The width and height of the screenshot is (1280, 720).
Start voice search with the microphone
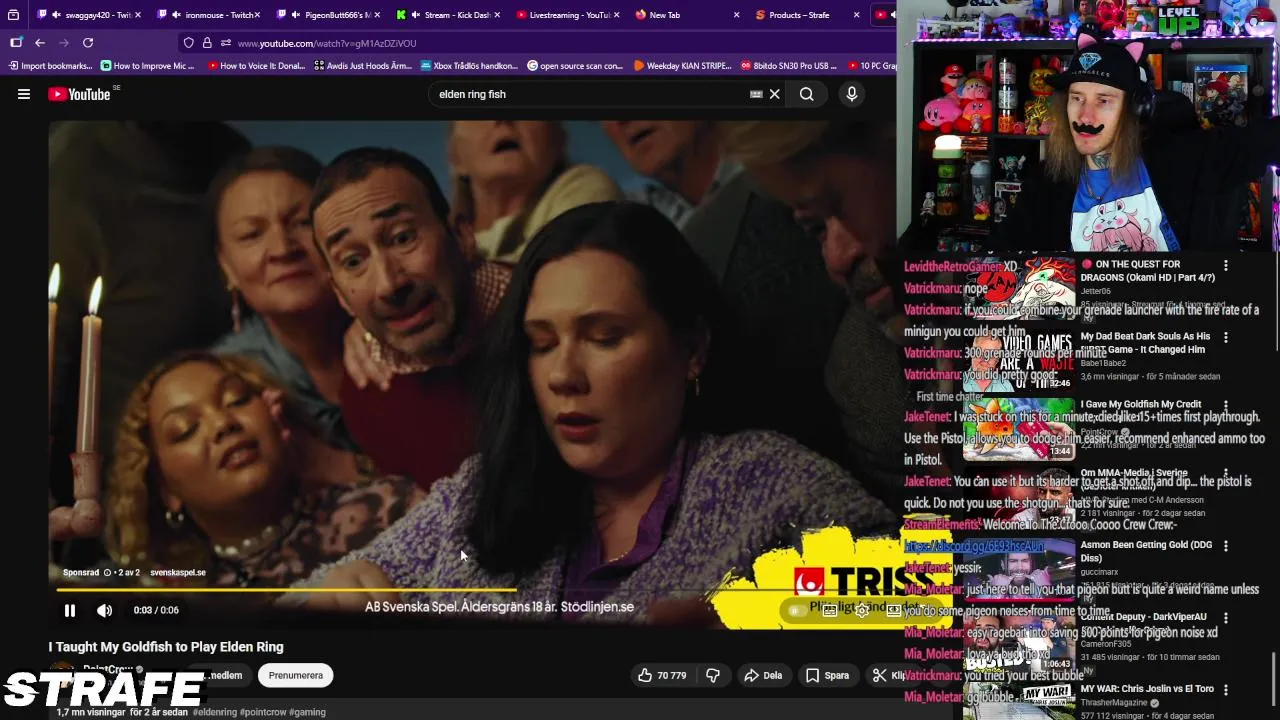coord(852,94)
